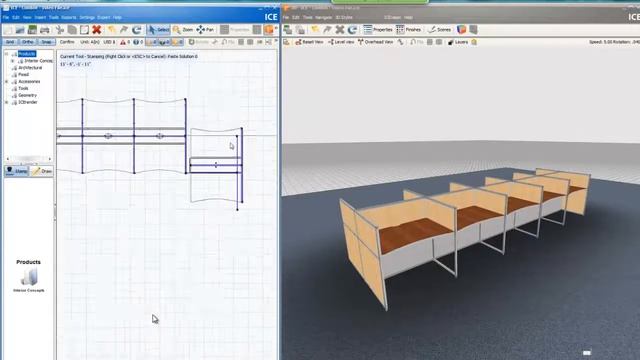The width and height of the screenshot is (640, 360).
Task: Toggle the Ortho button
Action: [28, 42]
